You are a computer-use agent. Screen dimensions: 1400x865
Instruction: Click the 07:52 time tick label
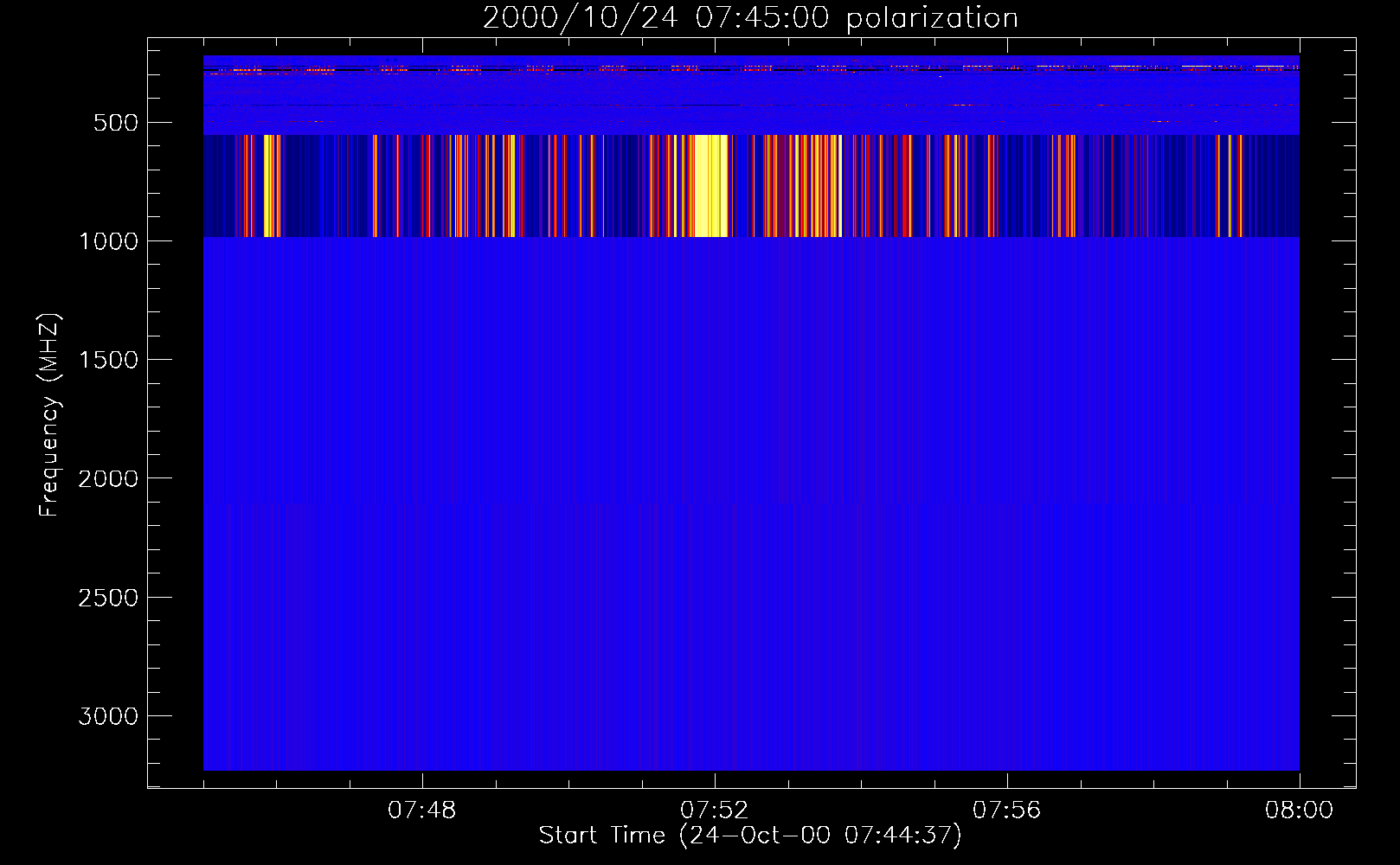(715, 811)
